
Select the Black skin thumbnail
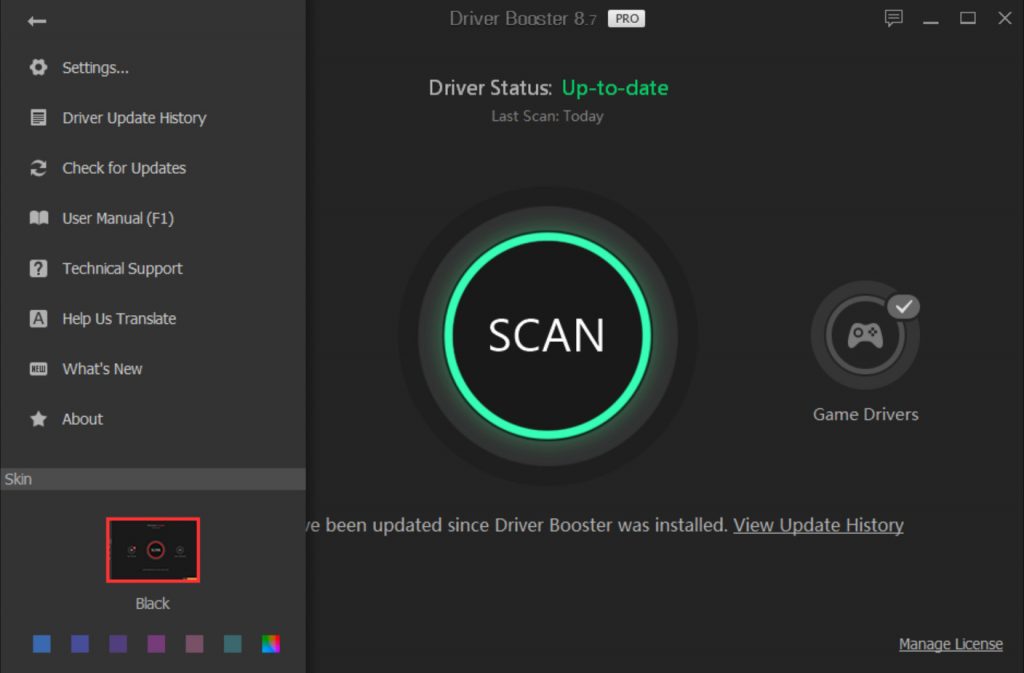(x=153, y=550)
